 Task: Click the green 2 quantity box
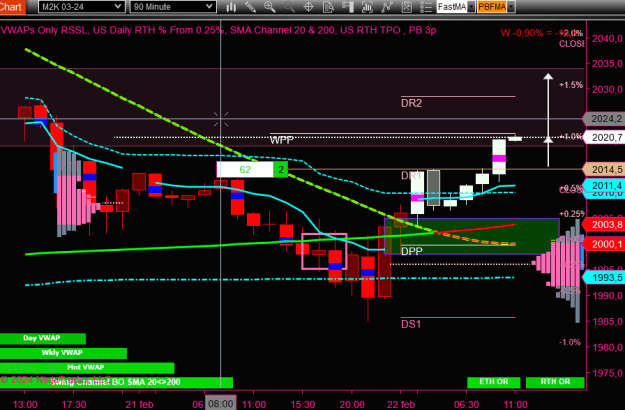coord(281,170)
